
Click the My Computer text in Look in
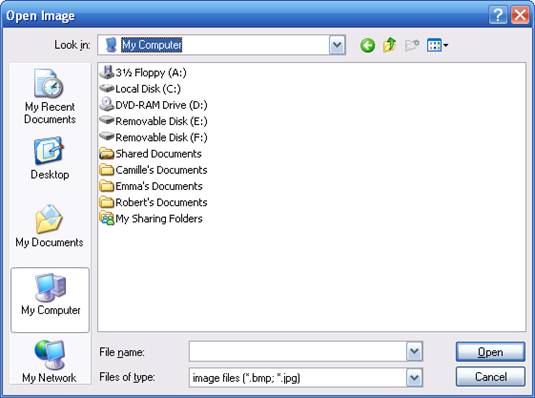(152, 45)
